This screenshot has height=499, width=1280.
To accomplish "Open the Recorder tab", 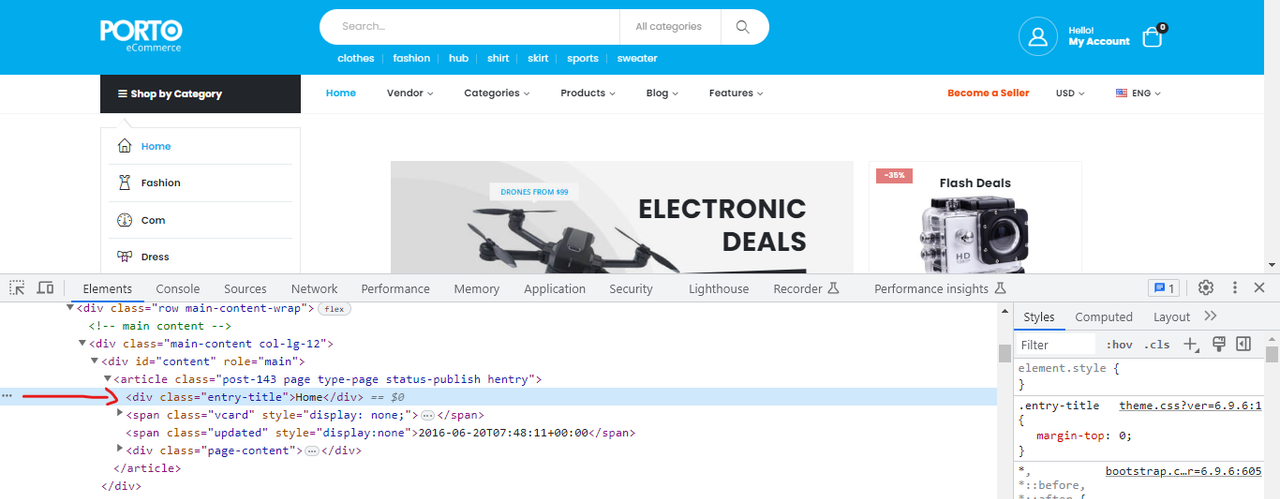I will 806,288.
